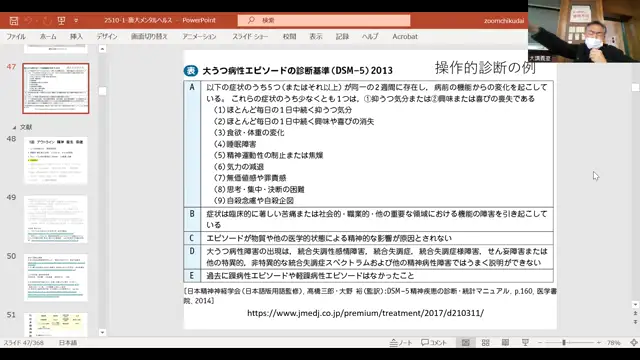Click the zoom in plus button
640x360 pixels.
[x=598, y=342]
